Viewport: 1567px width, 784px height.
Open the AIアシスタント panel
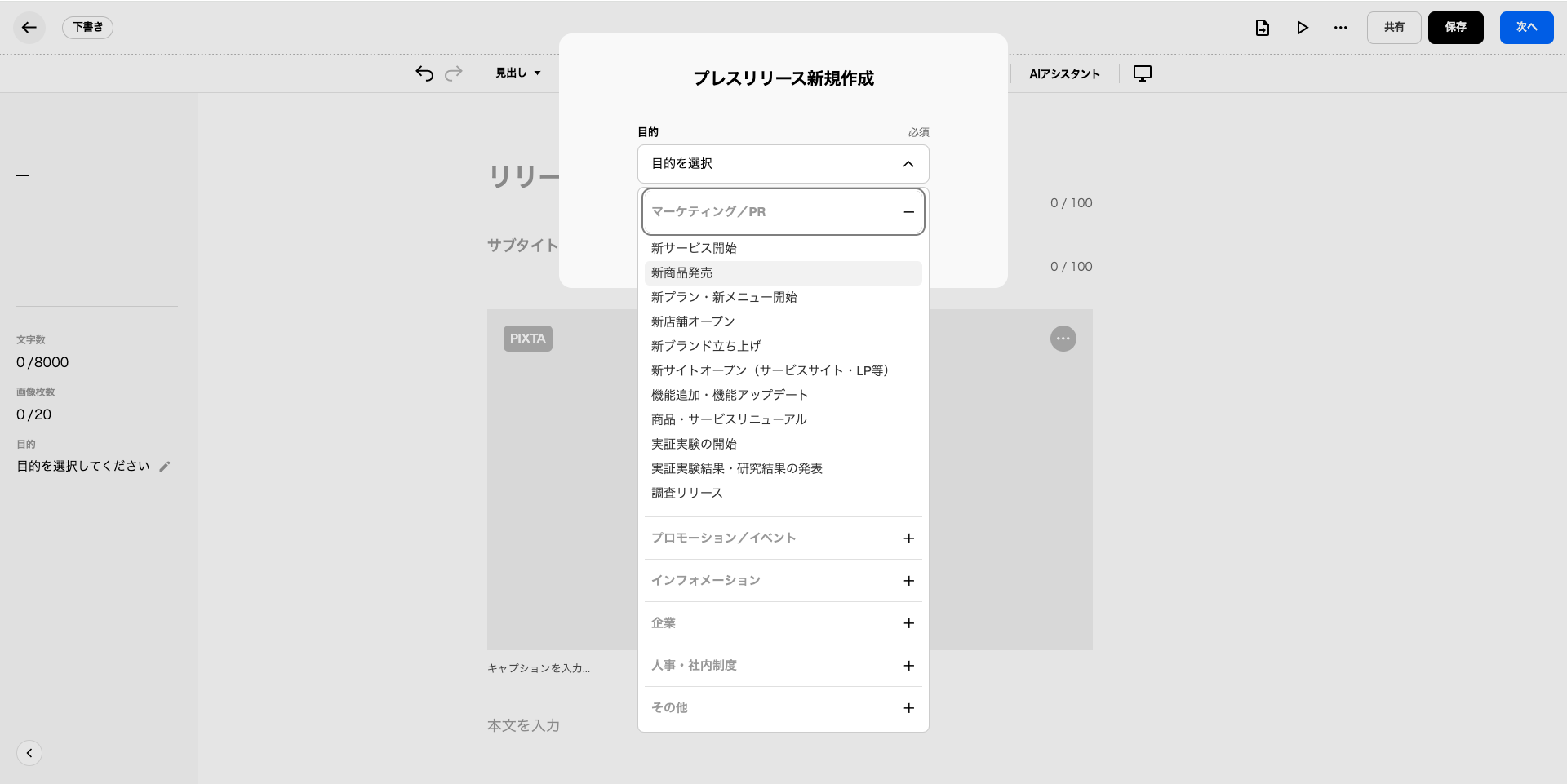click(1064, 74)
